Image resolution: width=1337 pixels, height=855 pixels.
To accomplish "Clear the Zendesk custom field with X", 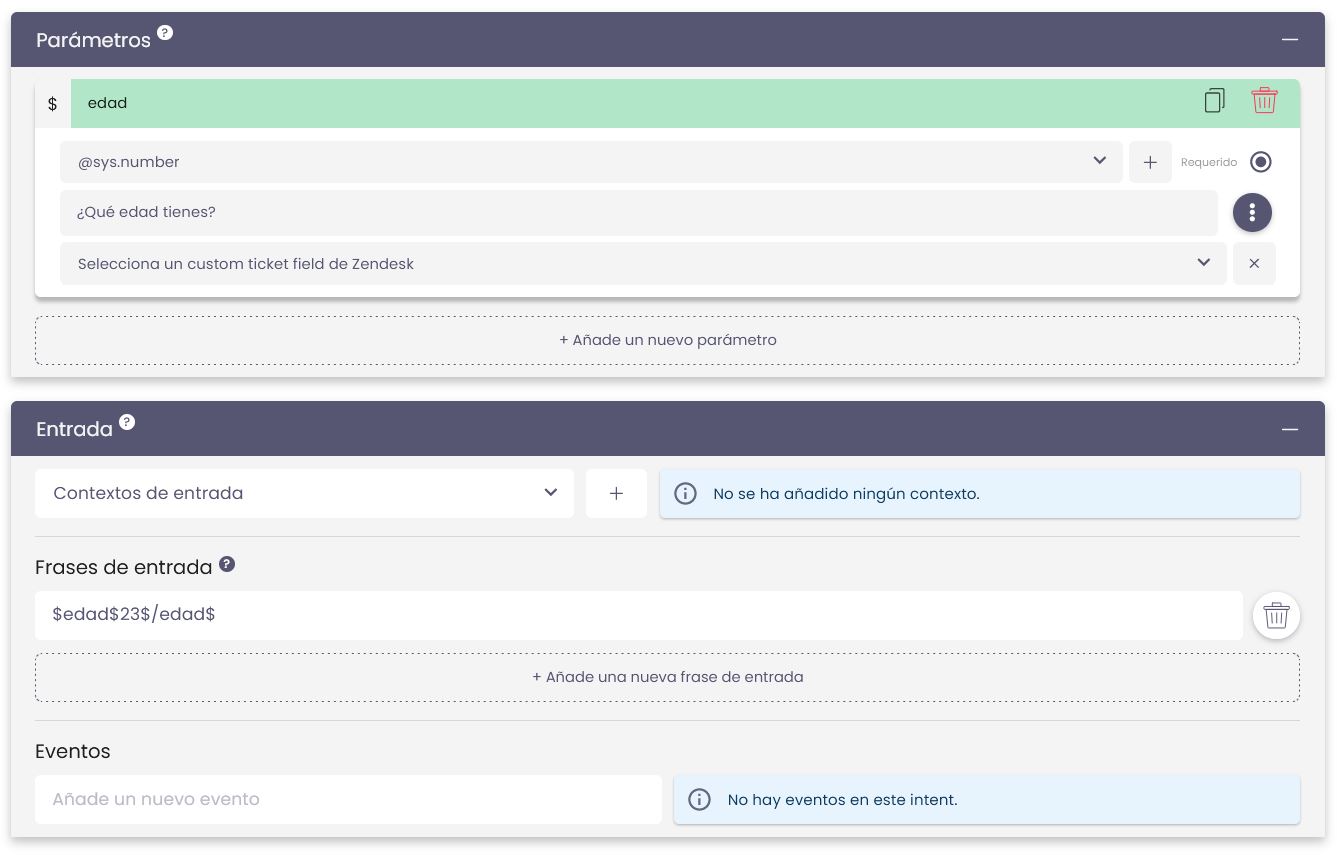I will click(x=1254, y=264).
